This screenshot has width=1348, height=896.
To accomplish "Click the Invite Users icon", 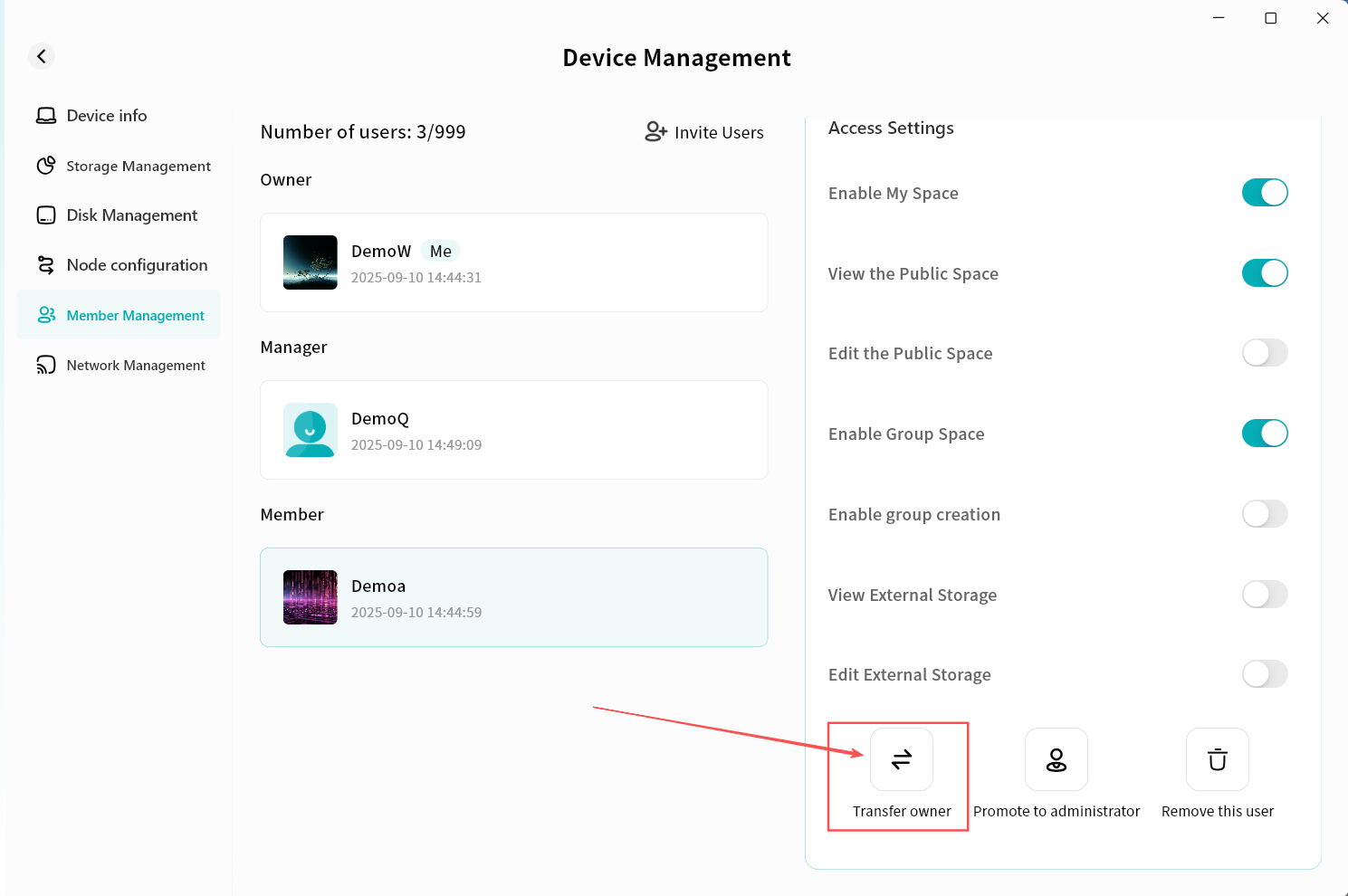I will point(655,132).
